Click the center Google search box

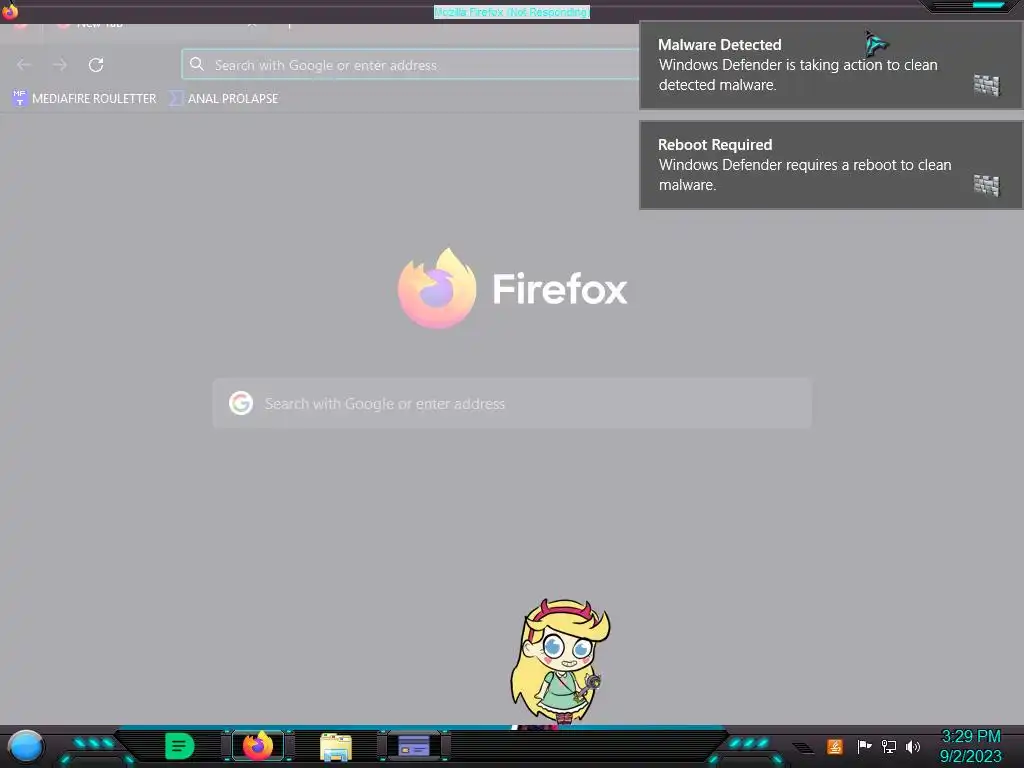click(512, 404)
